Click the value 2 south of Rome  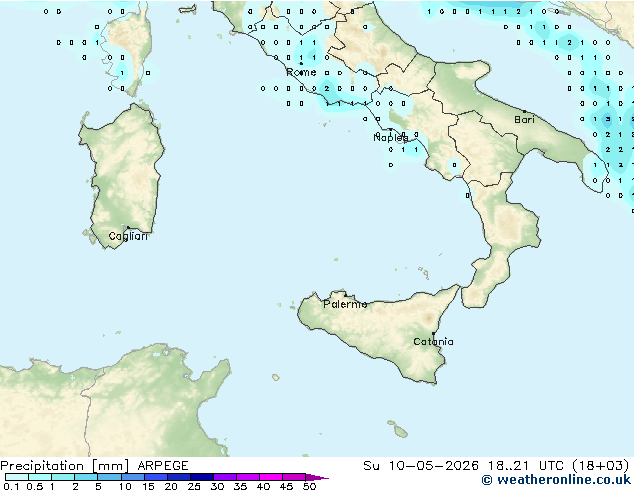327,89
